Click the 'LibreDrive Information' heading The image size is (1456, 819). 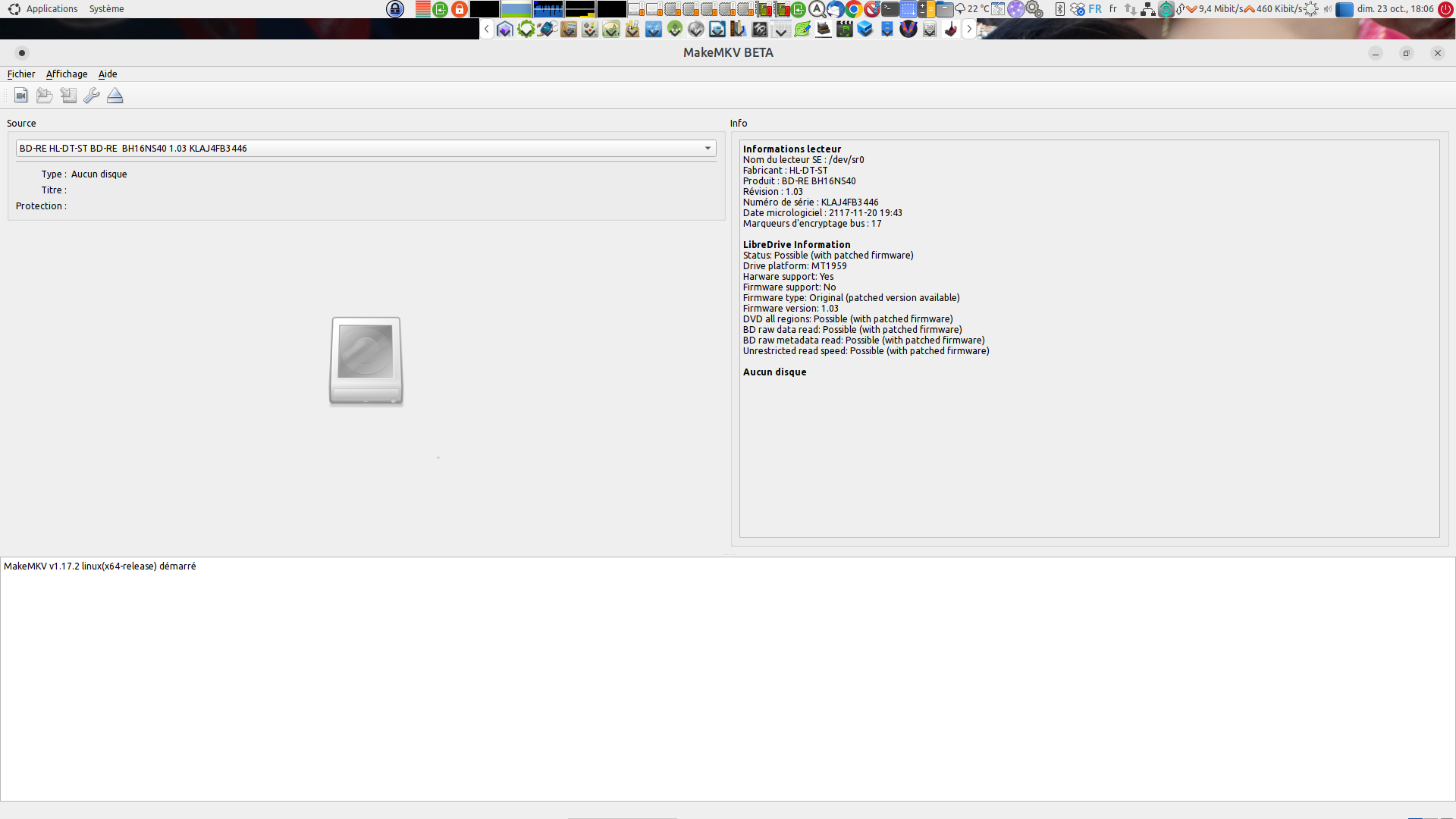(x=796, y=245)
